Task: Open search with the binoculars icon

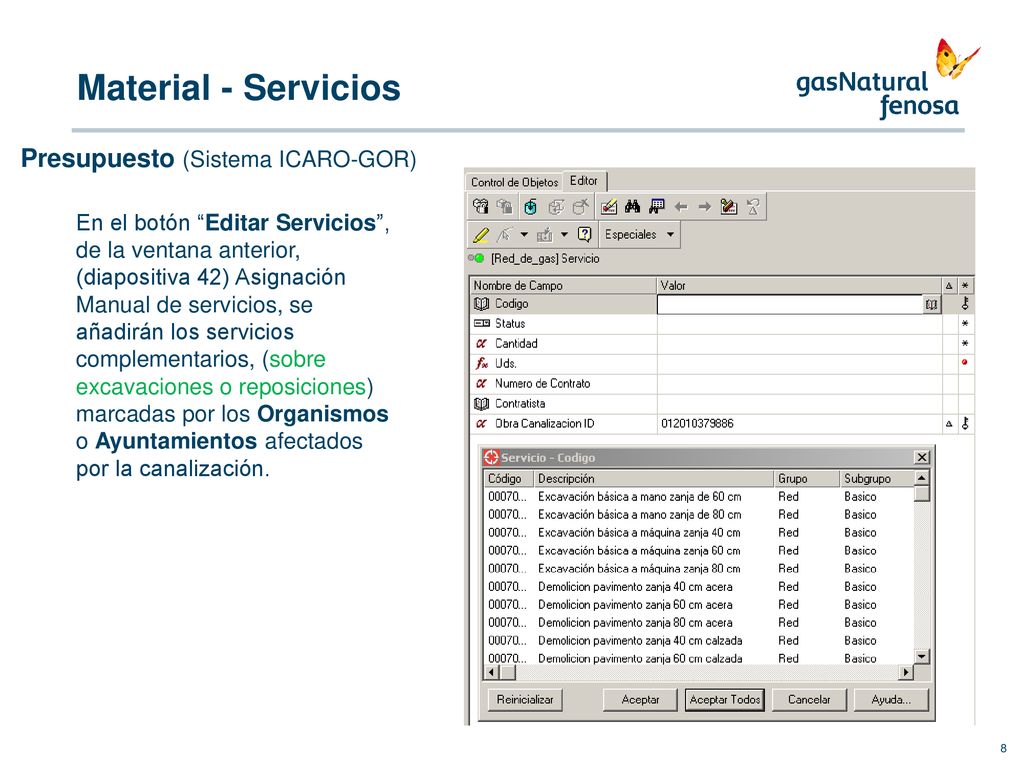Action: 632,207
